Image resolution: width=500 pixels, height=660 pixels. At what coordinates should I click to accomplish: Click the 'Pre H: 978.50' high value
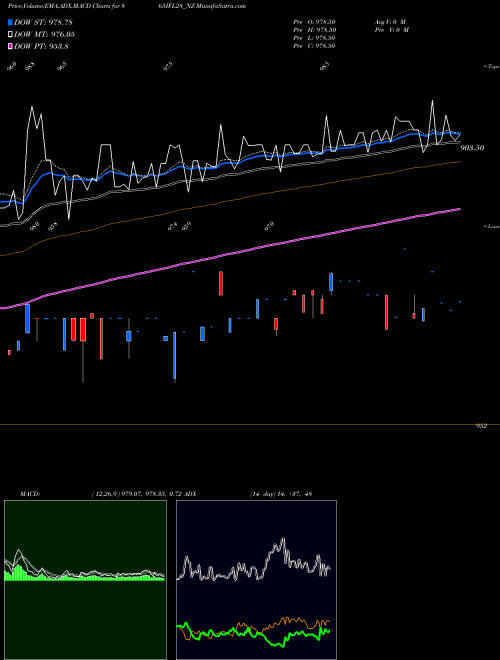click(x=314, y=30)
